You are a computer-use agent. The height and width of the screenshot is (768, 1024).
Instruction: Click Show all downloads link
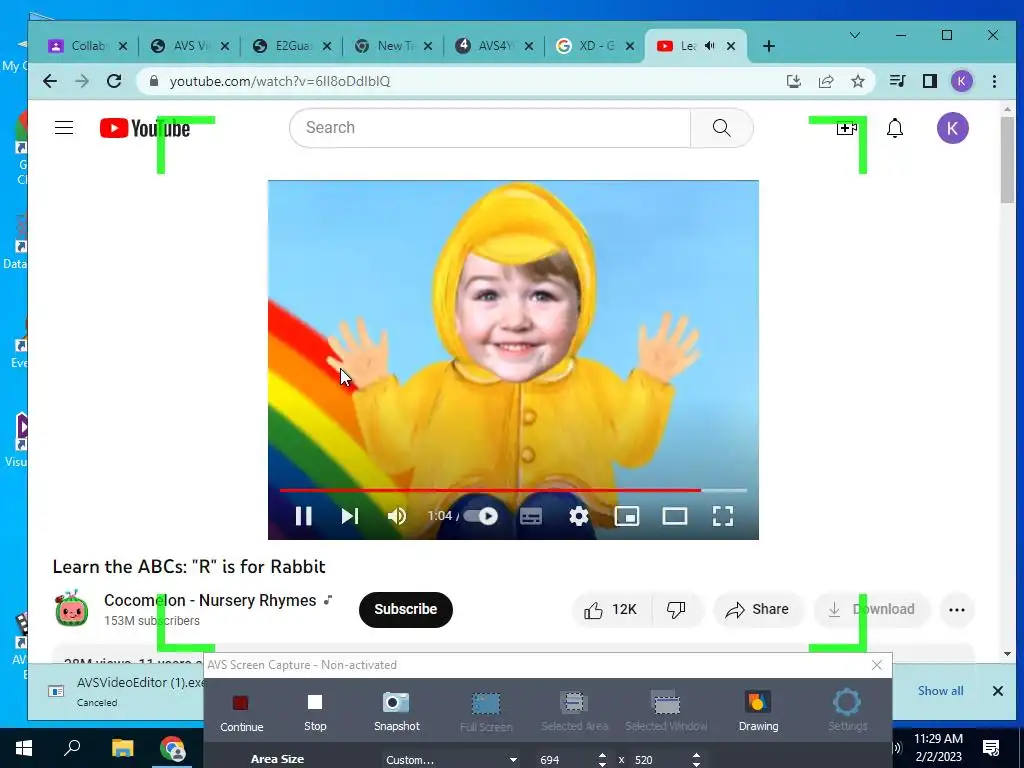point(940,691)
